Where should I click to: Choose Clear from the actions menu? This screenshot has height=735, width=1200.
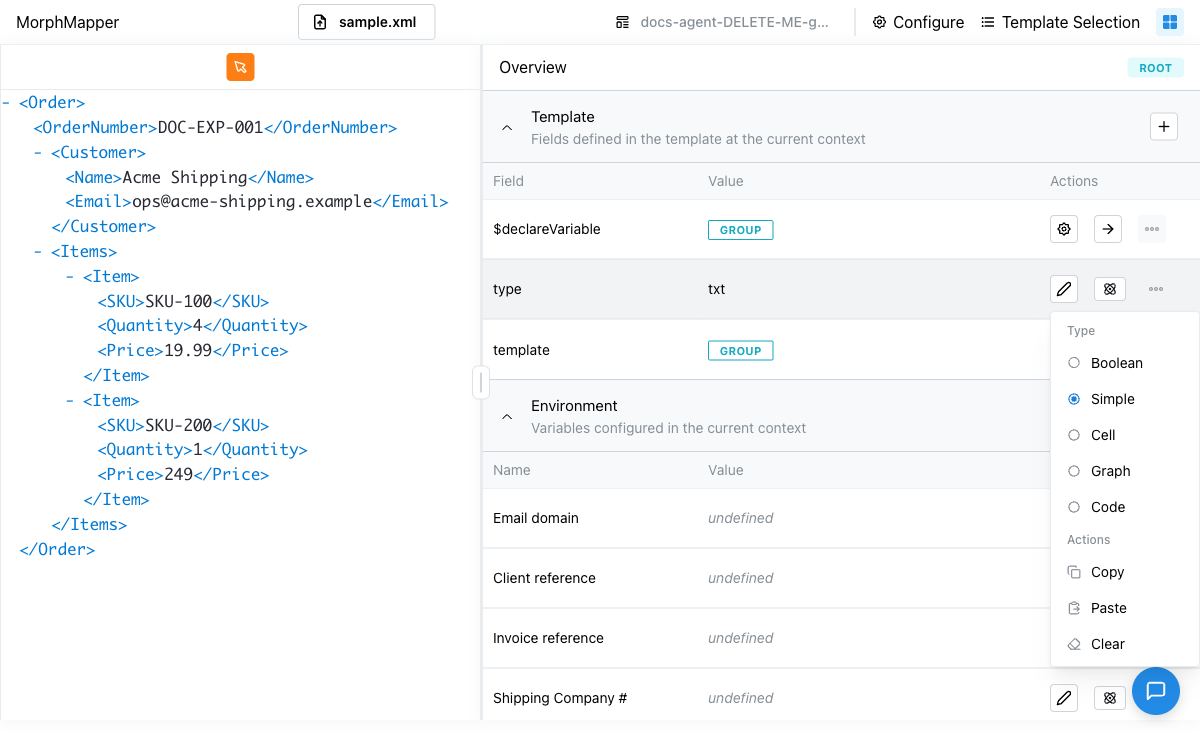point(1125,644)
